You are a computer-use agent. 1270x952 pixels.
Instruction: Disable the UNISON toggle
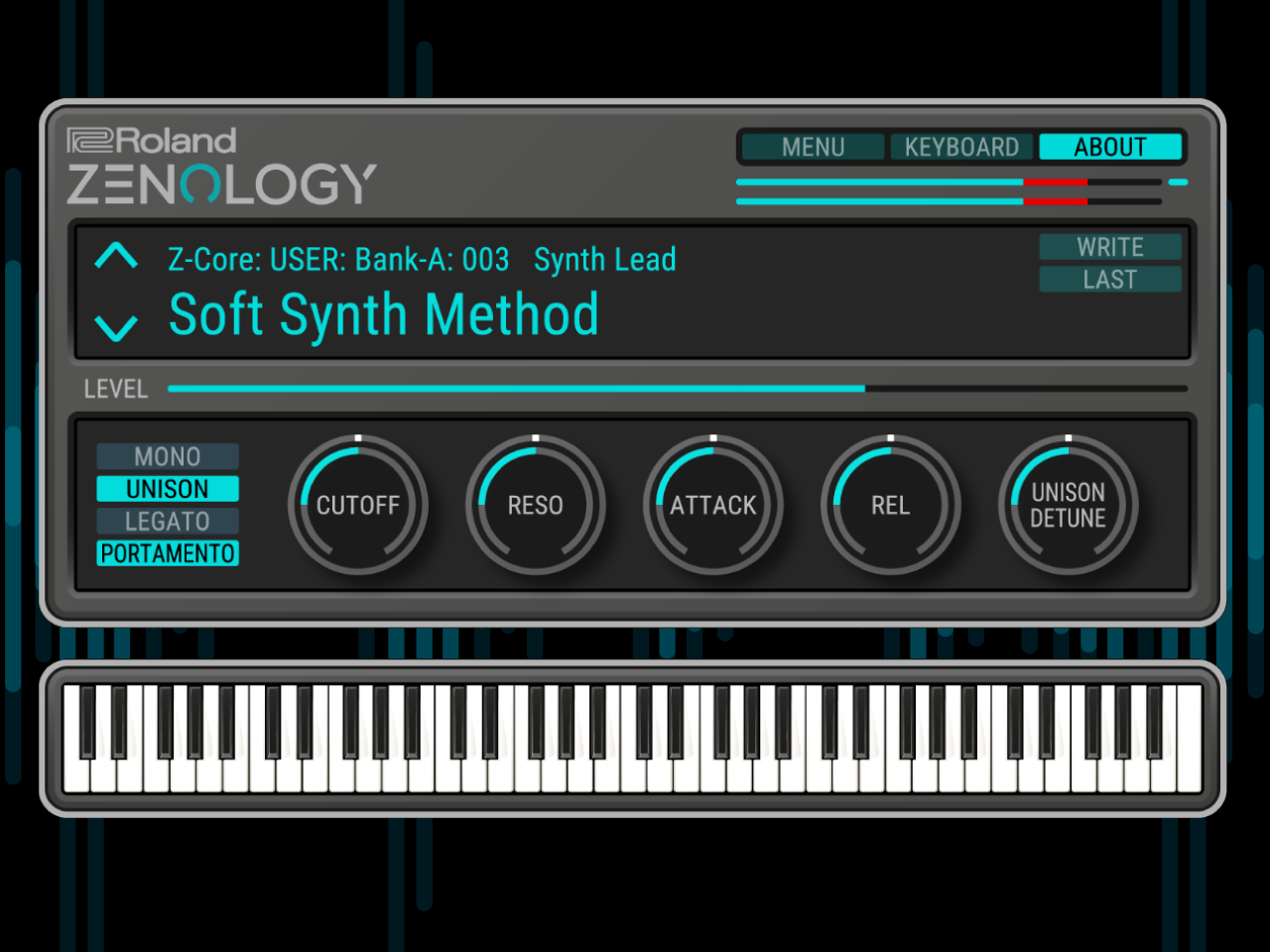pyautogui.click(x=168, y=489)
